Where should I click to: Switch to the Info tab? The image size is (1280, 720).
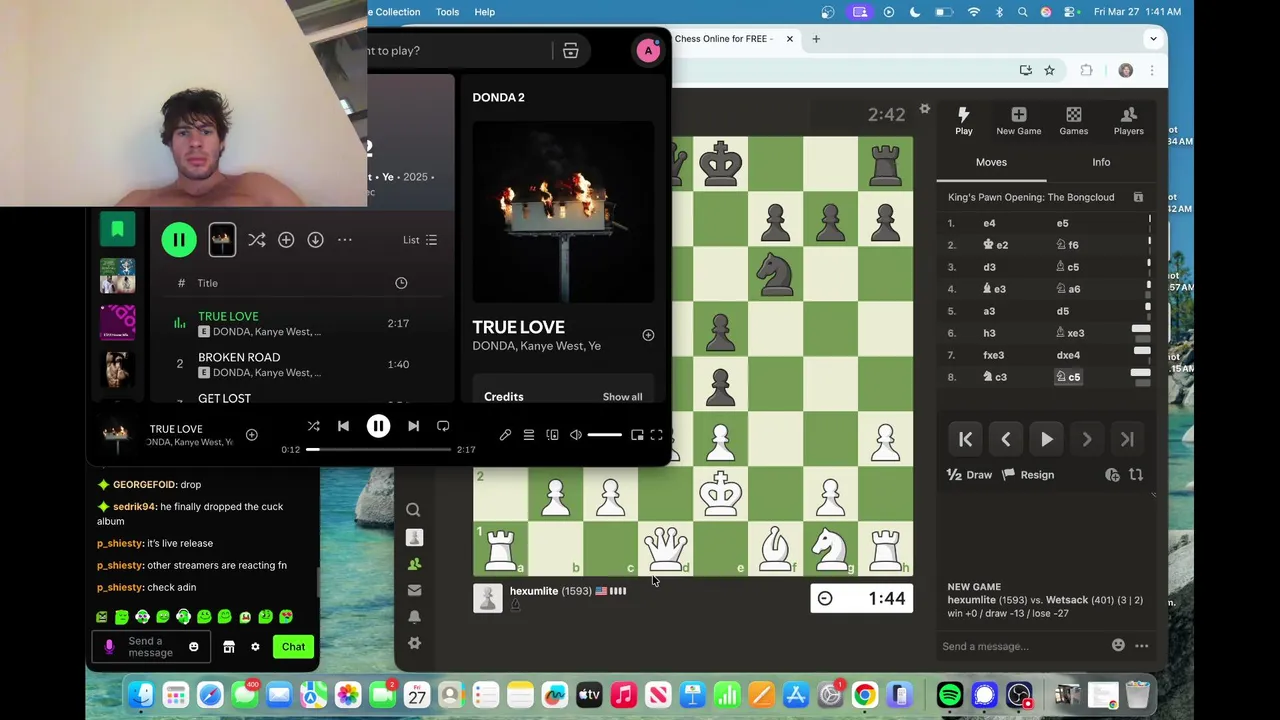pos(1101,162)
